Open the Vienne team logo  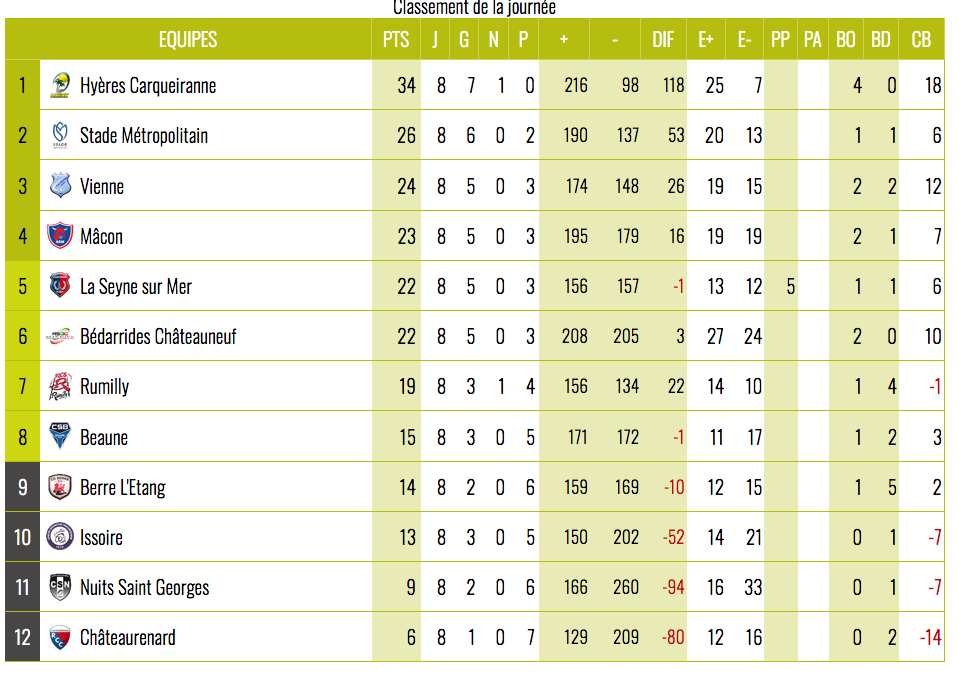pos(60,186)
